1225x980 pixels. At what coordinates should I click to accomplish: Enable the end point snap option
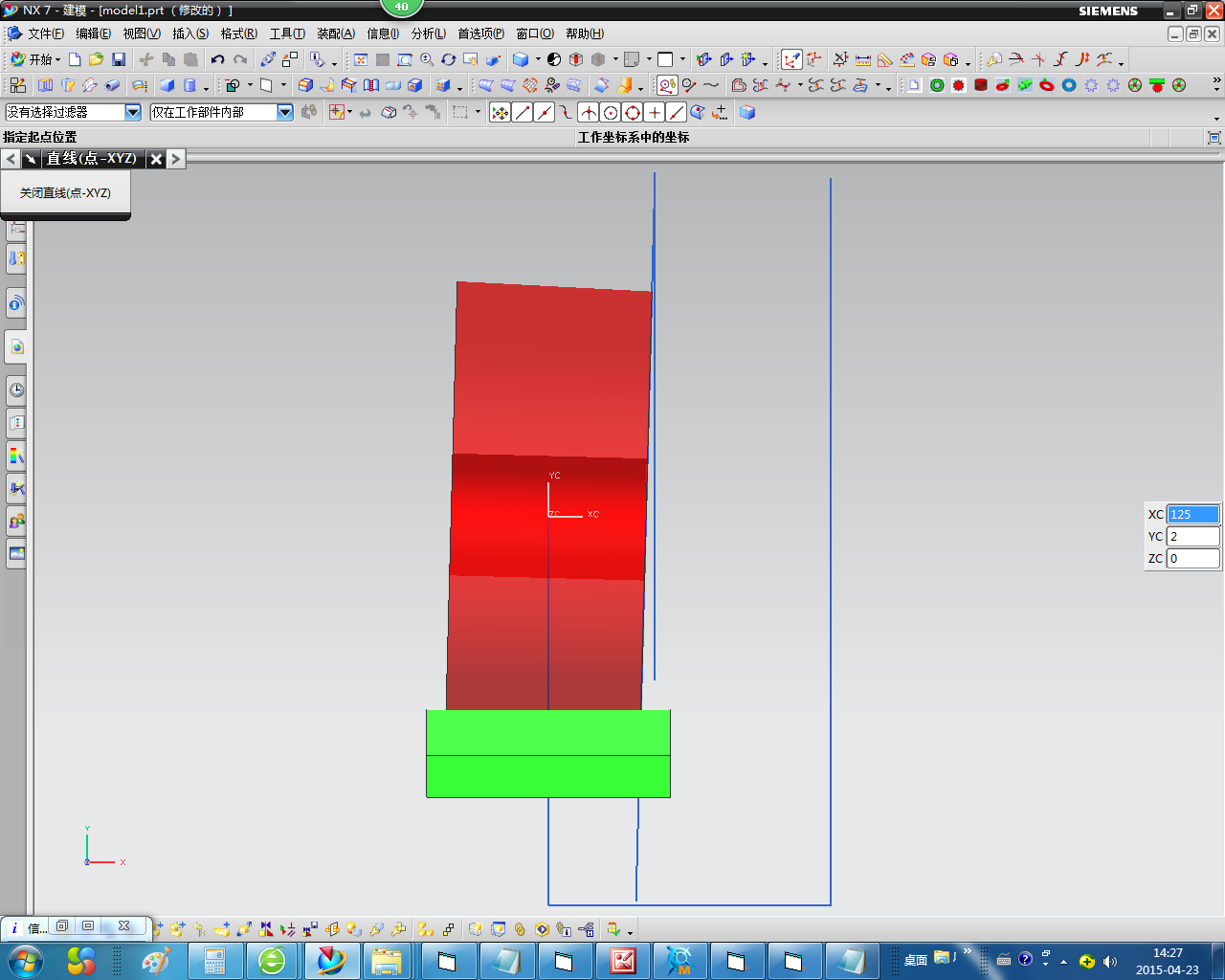[523, 112]
